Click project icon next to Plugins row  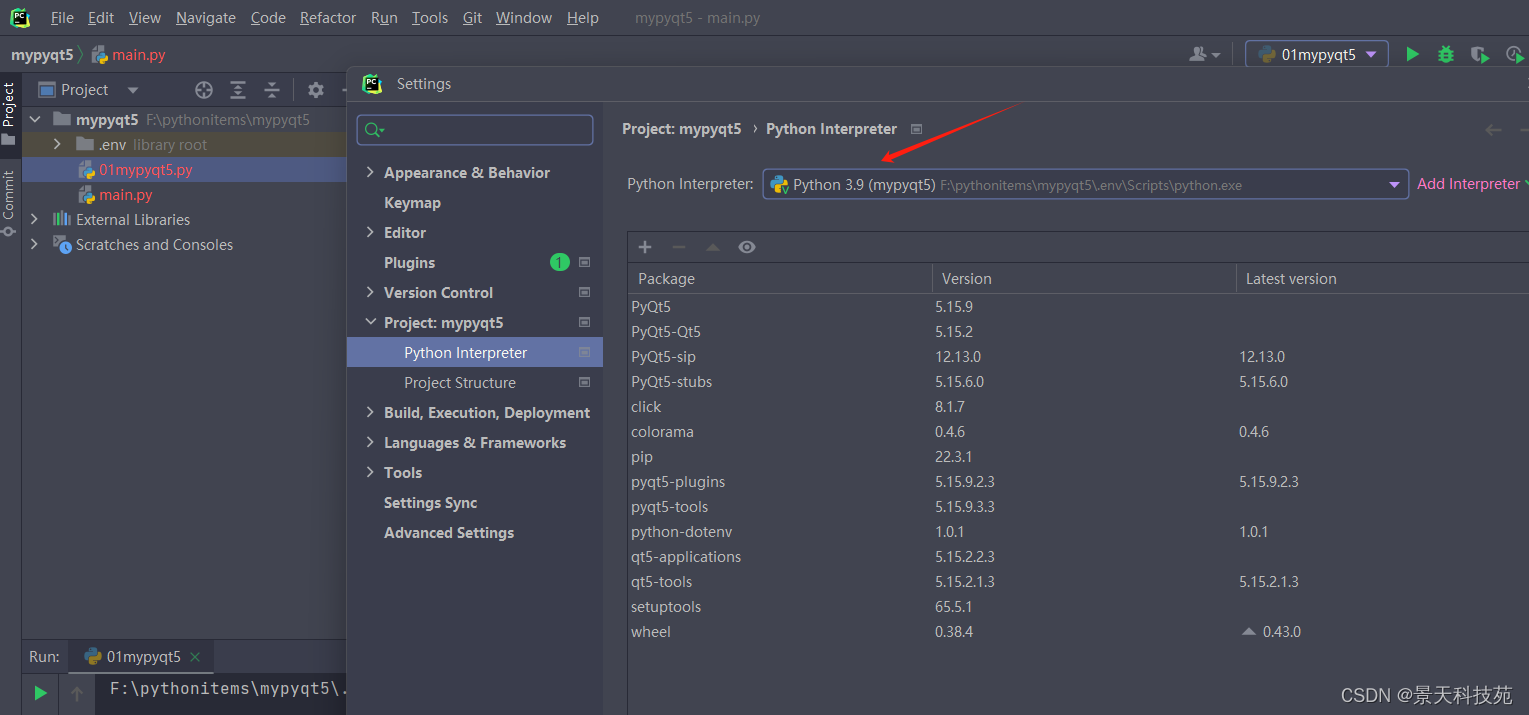(585, 262)
